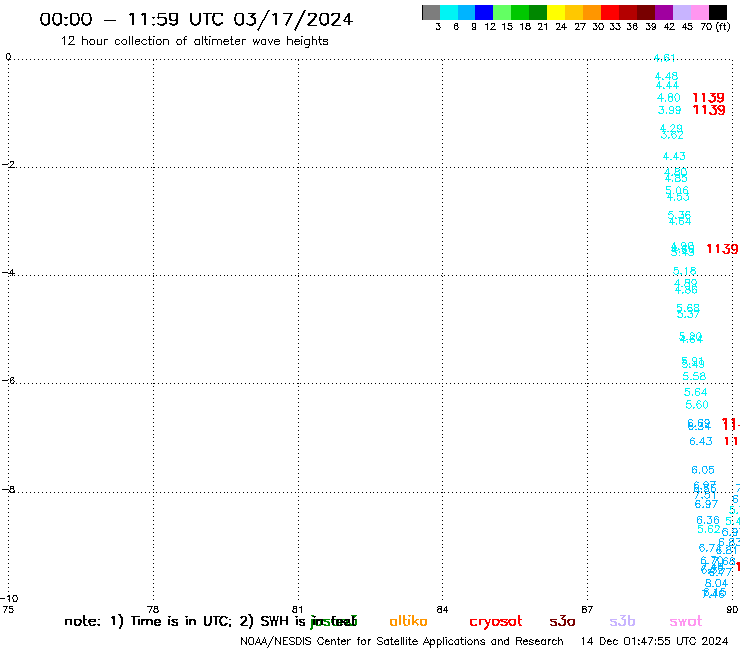The image size is (740, 650).
Task: Click the "14 Dec 01:47:55 UTC 2024" timestamp
Action: pyautogui.click(x=654, y=641)
